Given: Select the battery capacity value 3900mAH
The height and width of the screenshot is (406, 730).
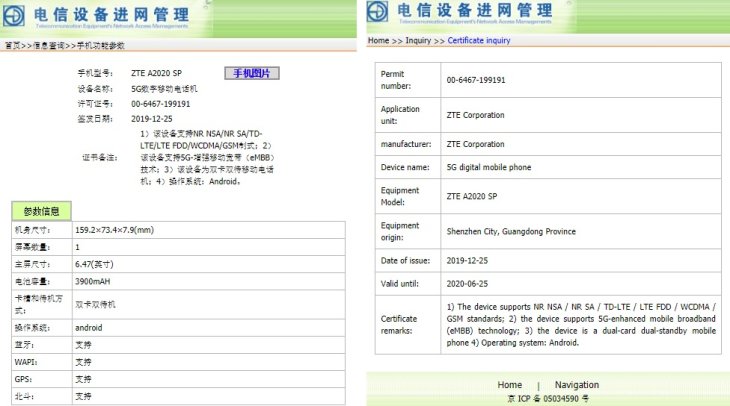Looking at the screenshot, I should pyautogui.click(x=93, y=282).
